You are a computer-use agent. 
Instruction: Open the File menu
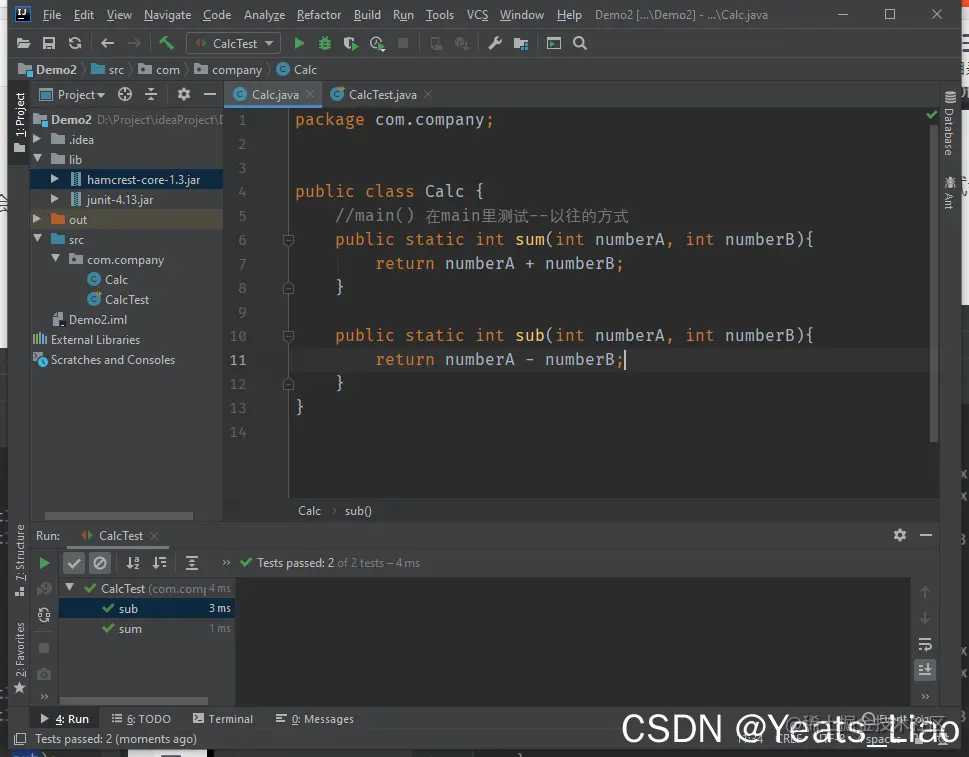point(52,14)
